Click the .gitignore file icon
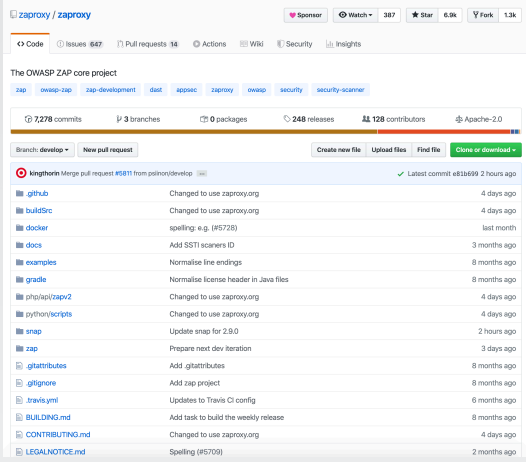Image resolution: width=526 pixels, height=462 pixels. 19,383
